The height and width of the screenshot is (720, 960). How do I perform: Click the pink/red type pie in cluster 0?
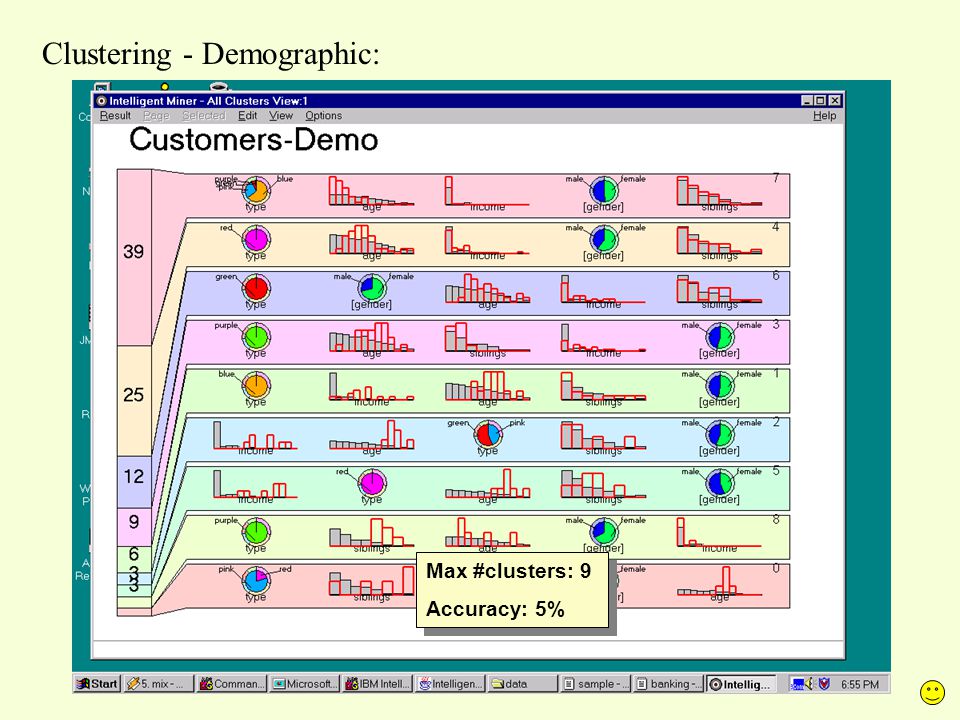pos(256,580)
